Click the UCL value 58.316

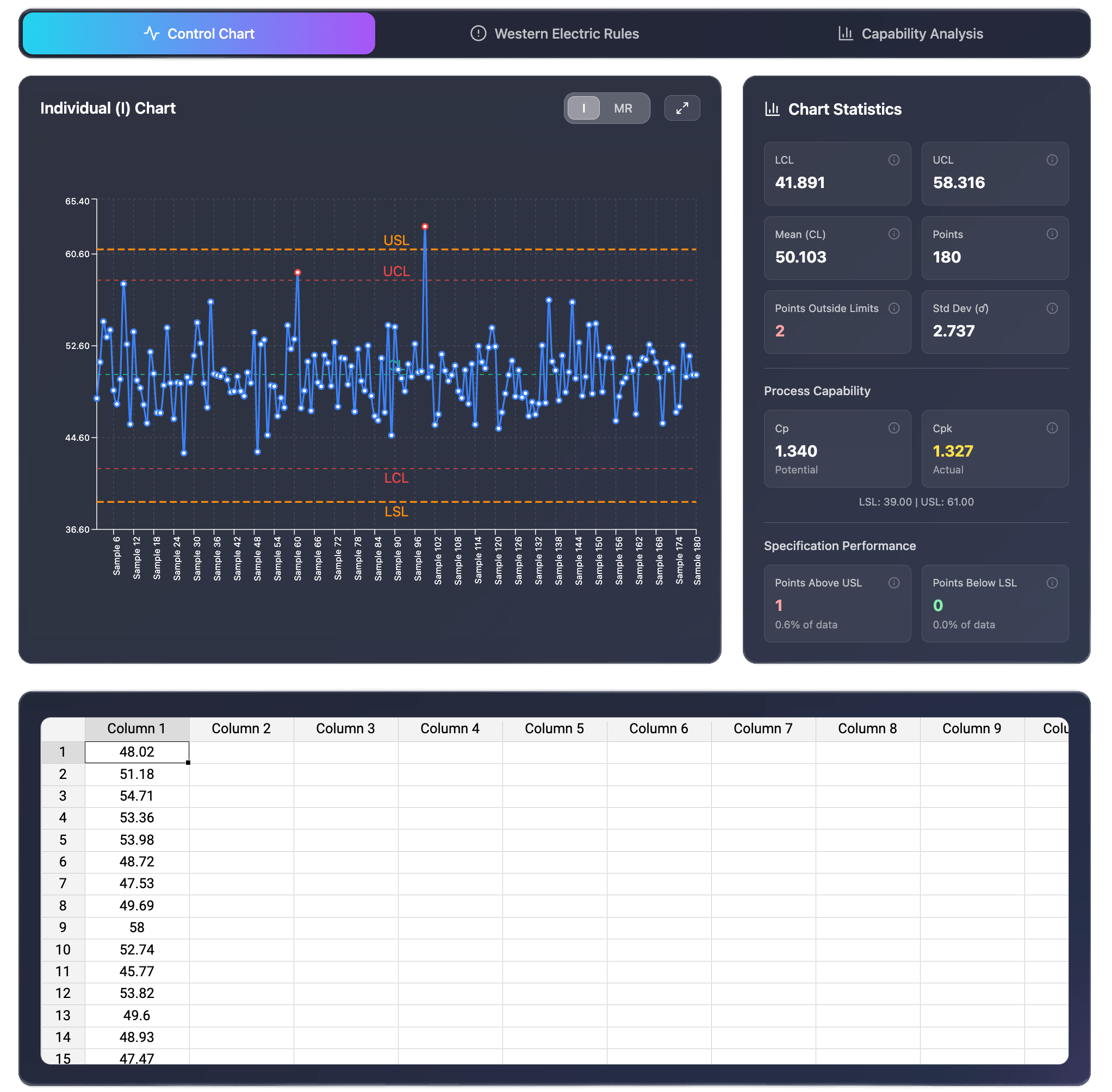pyautogui.click(x=958, y=183)
